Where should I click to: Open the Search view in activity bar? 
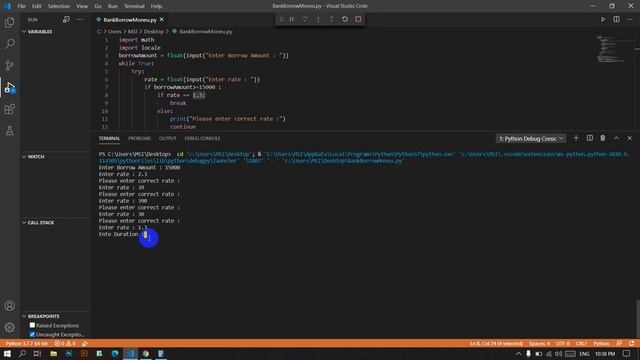point(9,44)
